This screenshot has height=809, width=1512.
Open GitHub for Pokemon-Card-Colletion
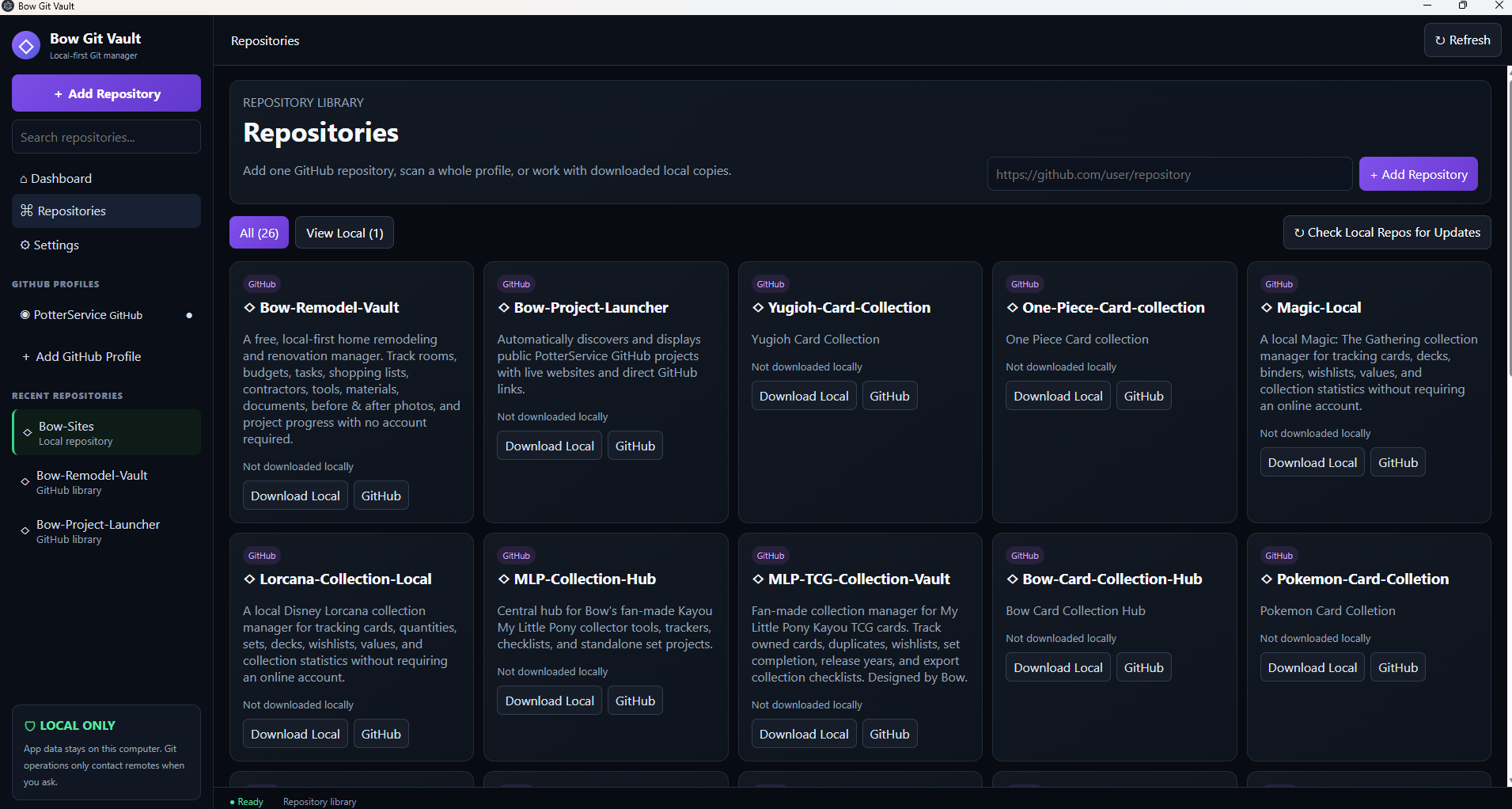[1398, 667]
